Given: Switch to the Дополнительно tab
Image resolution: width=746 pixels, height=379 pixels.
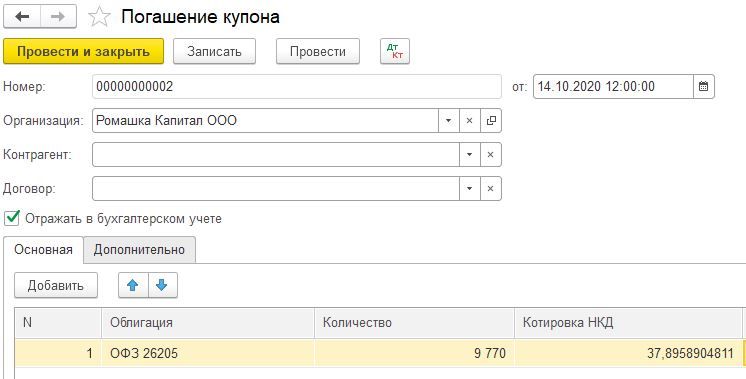Looking at the screenshot, I should 139,250.
